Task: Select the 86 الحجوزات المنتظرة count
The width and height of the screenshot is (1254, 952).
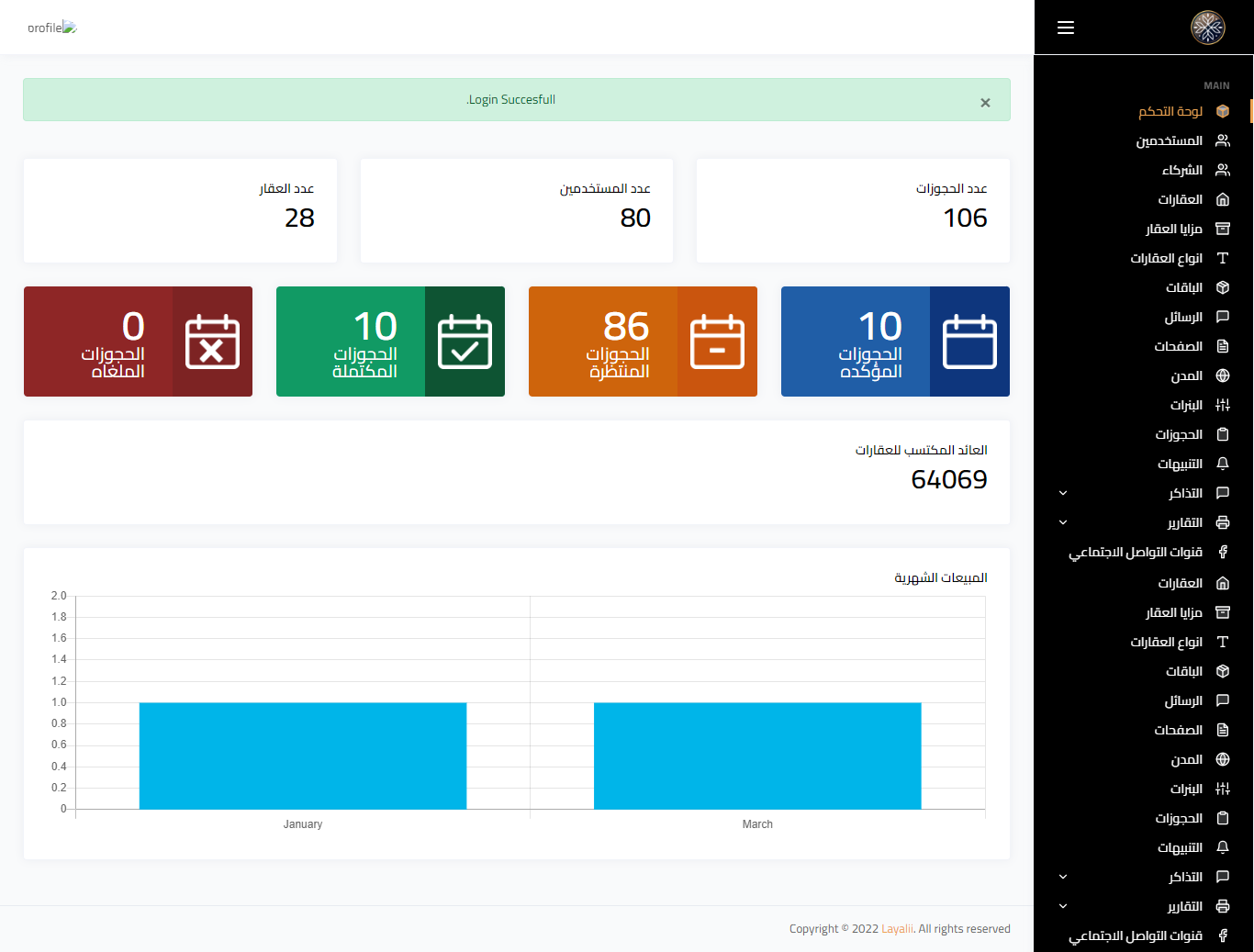Action: tap(626, 326)
